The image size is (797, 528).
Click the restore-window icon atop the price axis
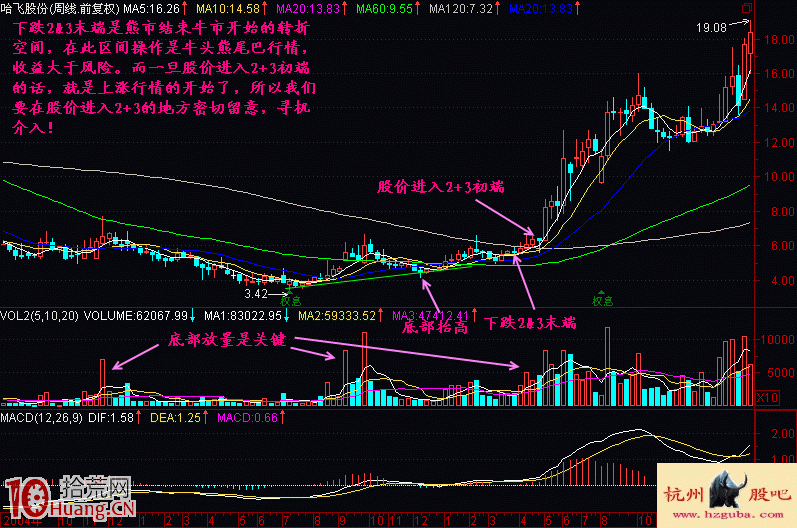point(747,8)
